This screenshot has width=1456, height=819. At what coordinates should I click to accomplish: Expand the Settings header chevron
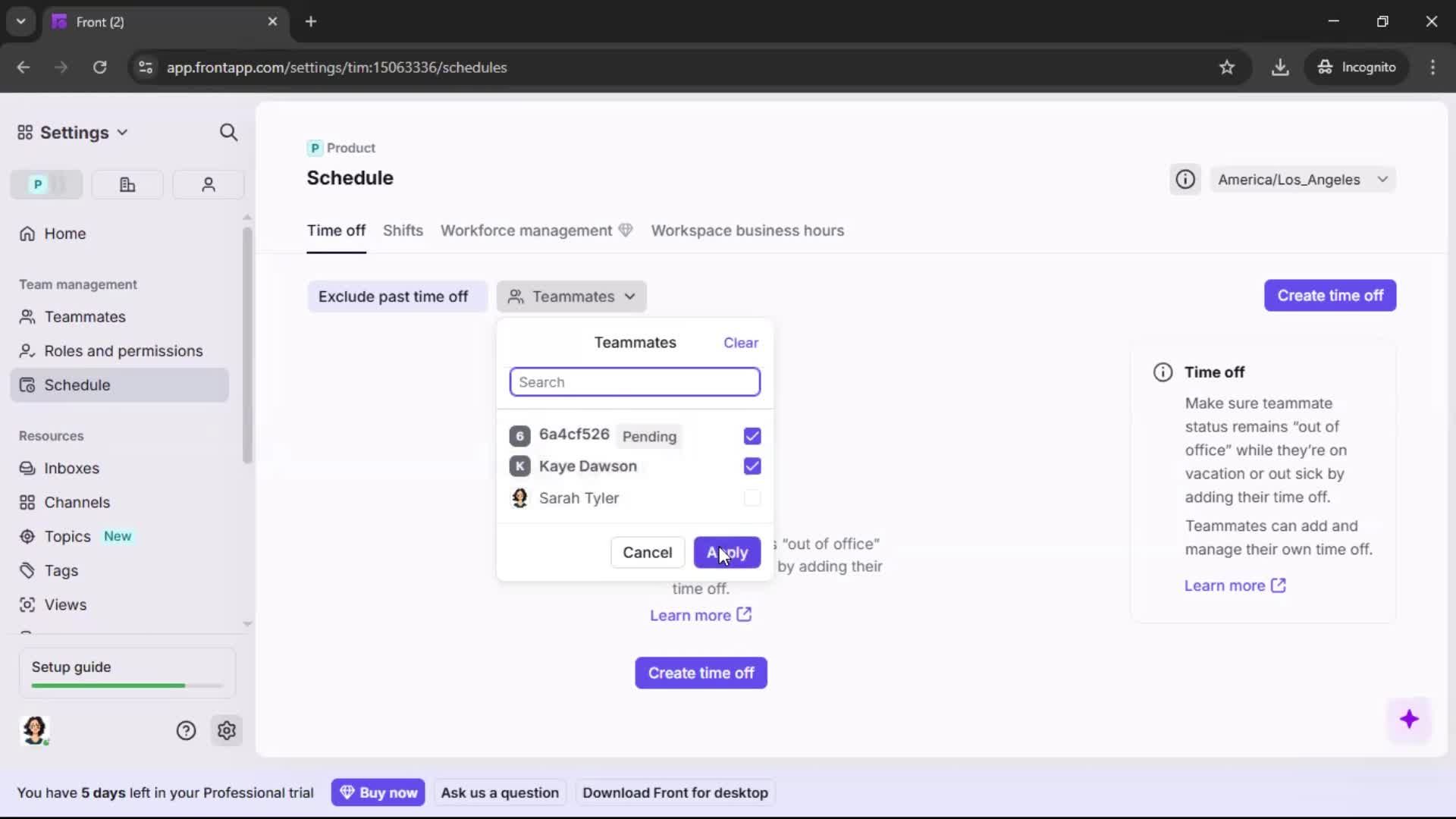(123, 132)
